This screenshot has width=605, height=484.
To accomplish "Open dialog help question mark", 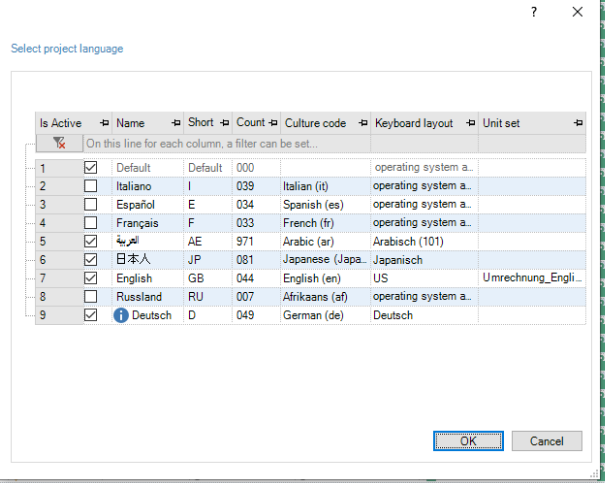I will point(534,12).
